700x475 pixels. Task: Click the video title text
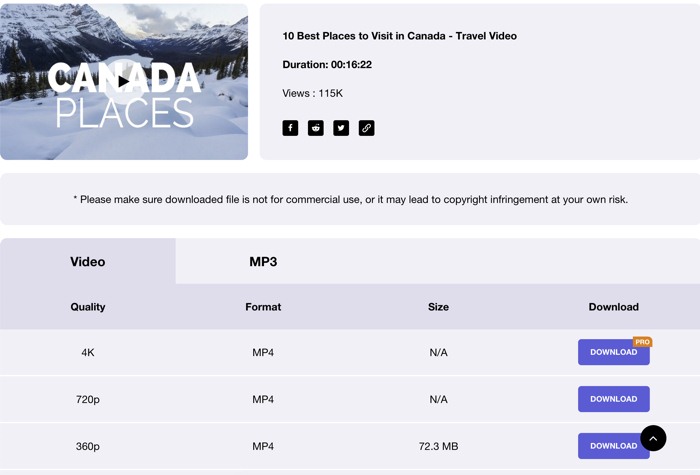(x=399, y=36)
